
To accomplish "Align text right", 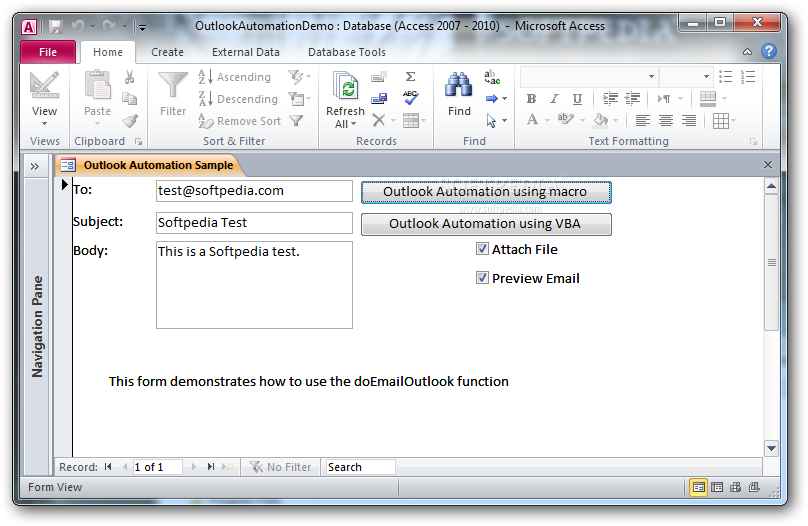I will click(689, 121).
